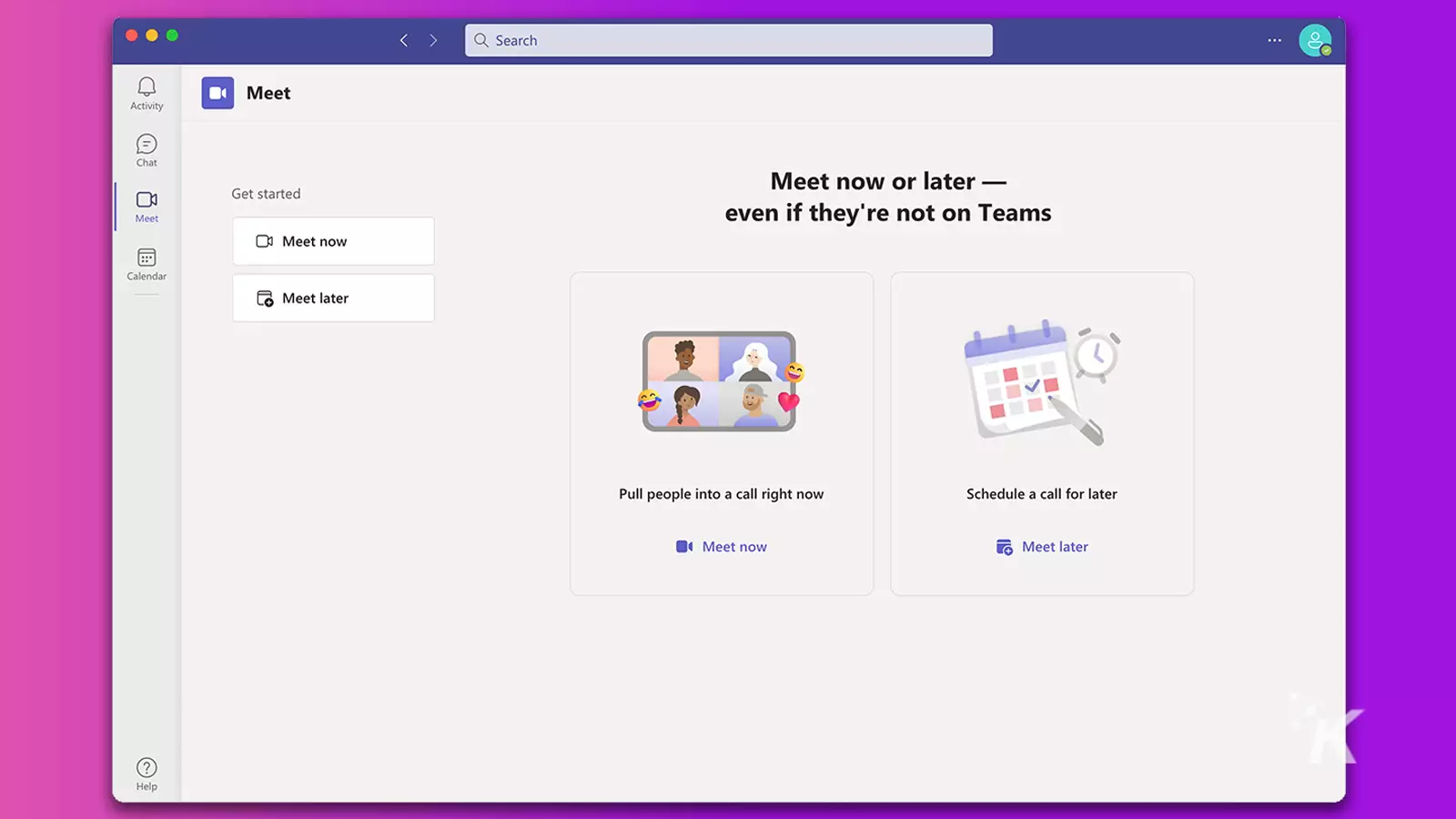Click the Meet app logo in the header
The height and width of the screenshot is (819, 1456).
217,93
